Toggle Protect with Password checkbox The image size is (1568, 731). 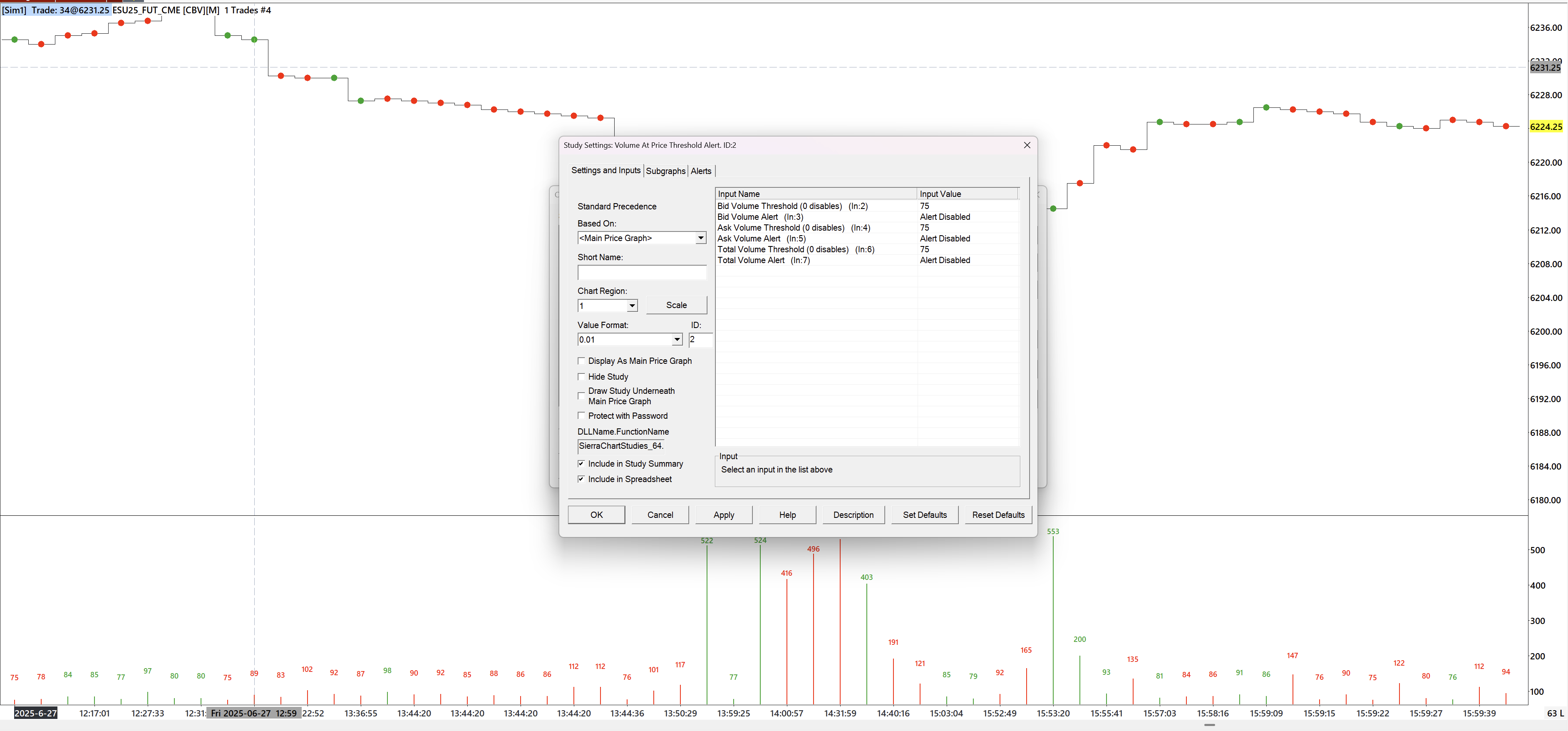pyautogui.click(x=581, y=416)
